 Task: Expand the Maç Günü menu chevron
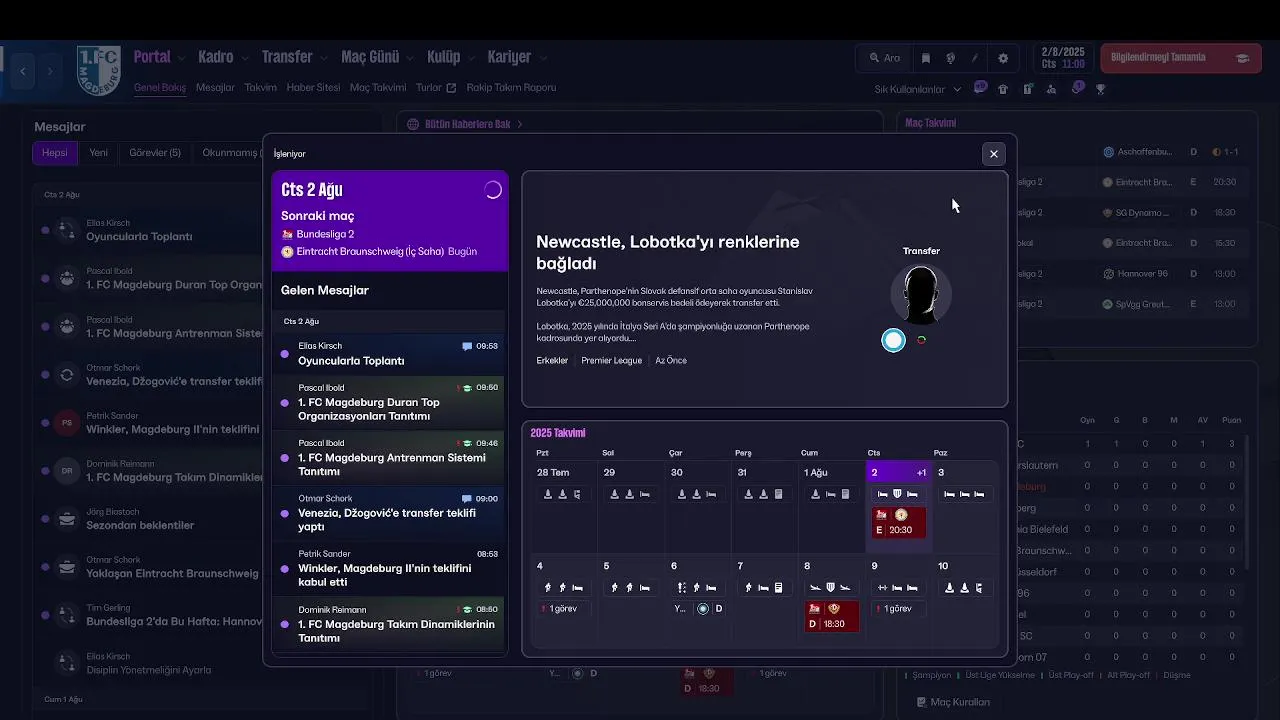pos(408,58)
